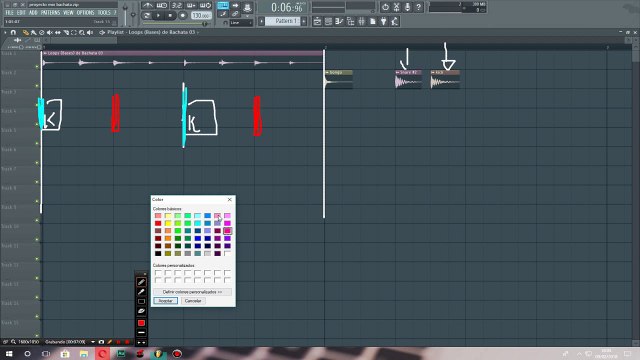Select the eraser tool in drawing toolbar

pos(141,311)
